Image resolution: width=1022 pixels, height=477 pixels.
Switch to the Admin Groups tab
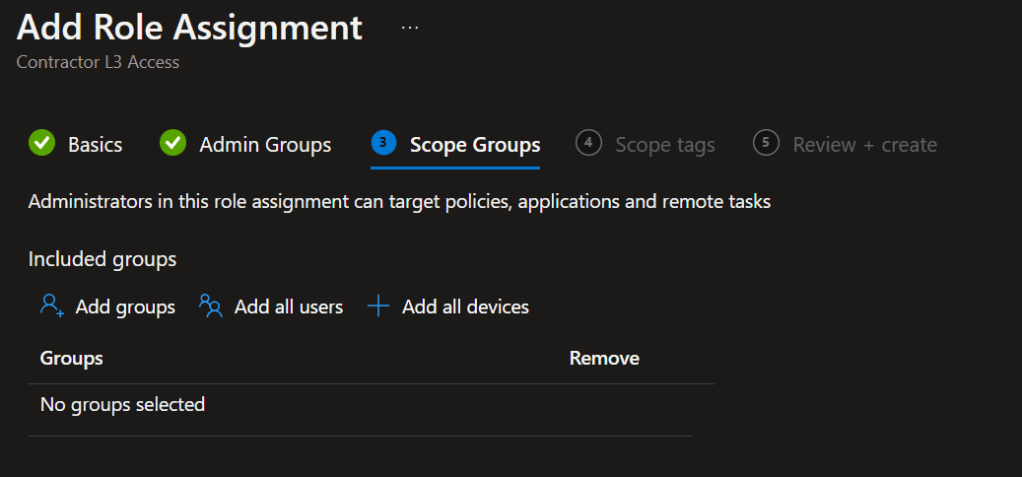[265, 145]
